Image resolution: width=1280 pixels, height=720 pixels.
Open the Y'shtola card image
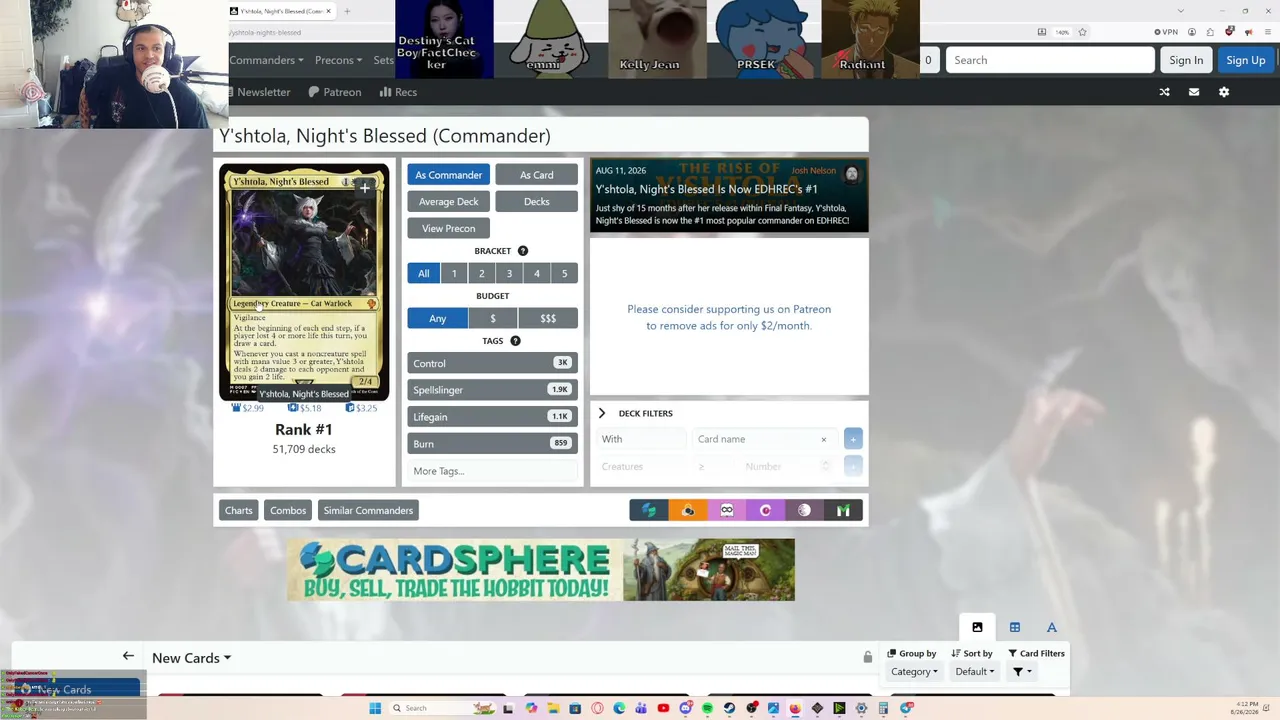coord(304,282)
